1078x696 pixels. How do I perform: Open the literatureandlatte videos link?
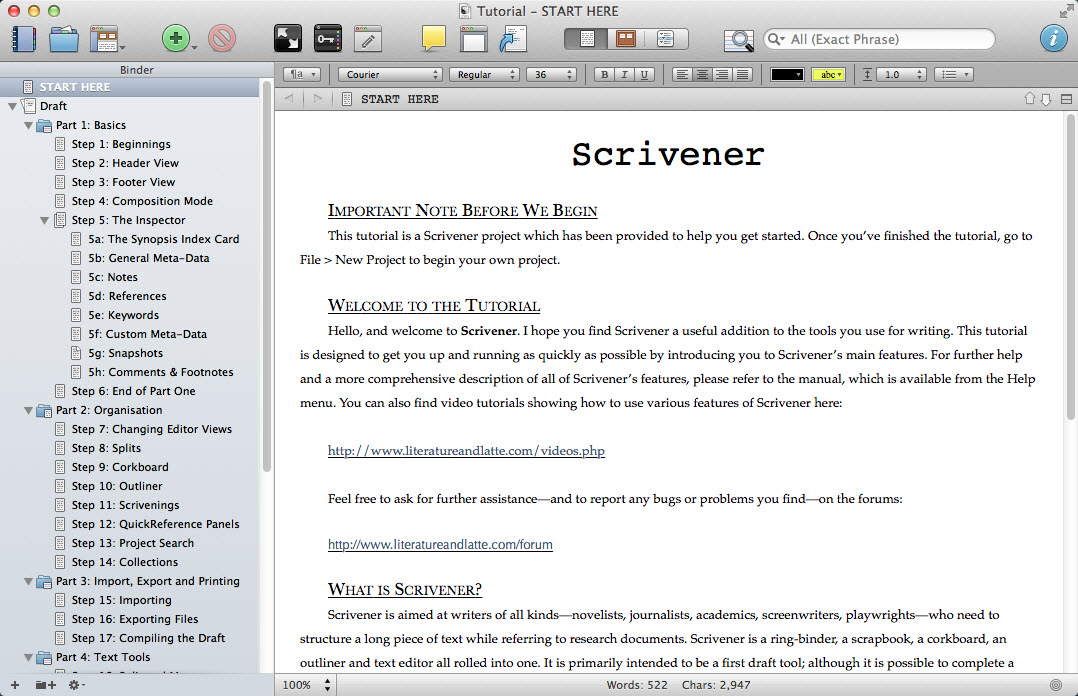tap(465, 451)
